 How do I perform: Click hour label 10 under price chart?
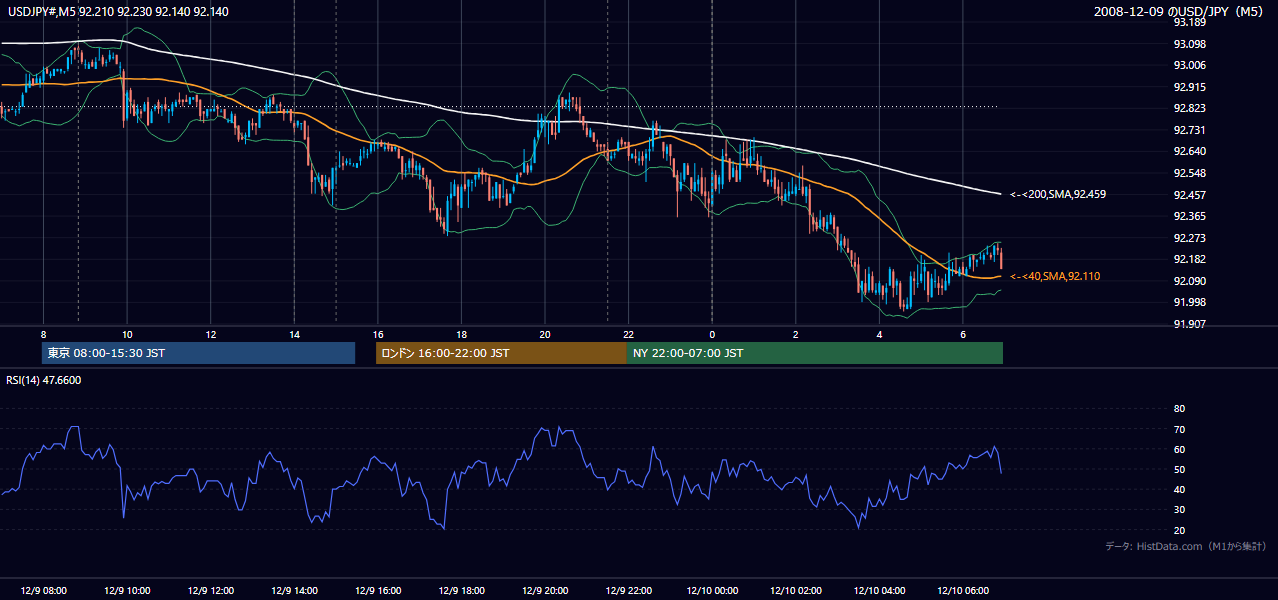[x=127, y=334]
